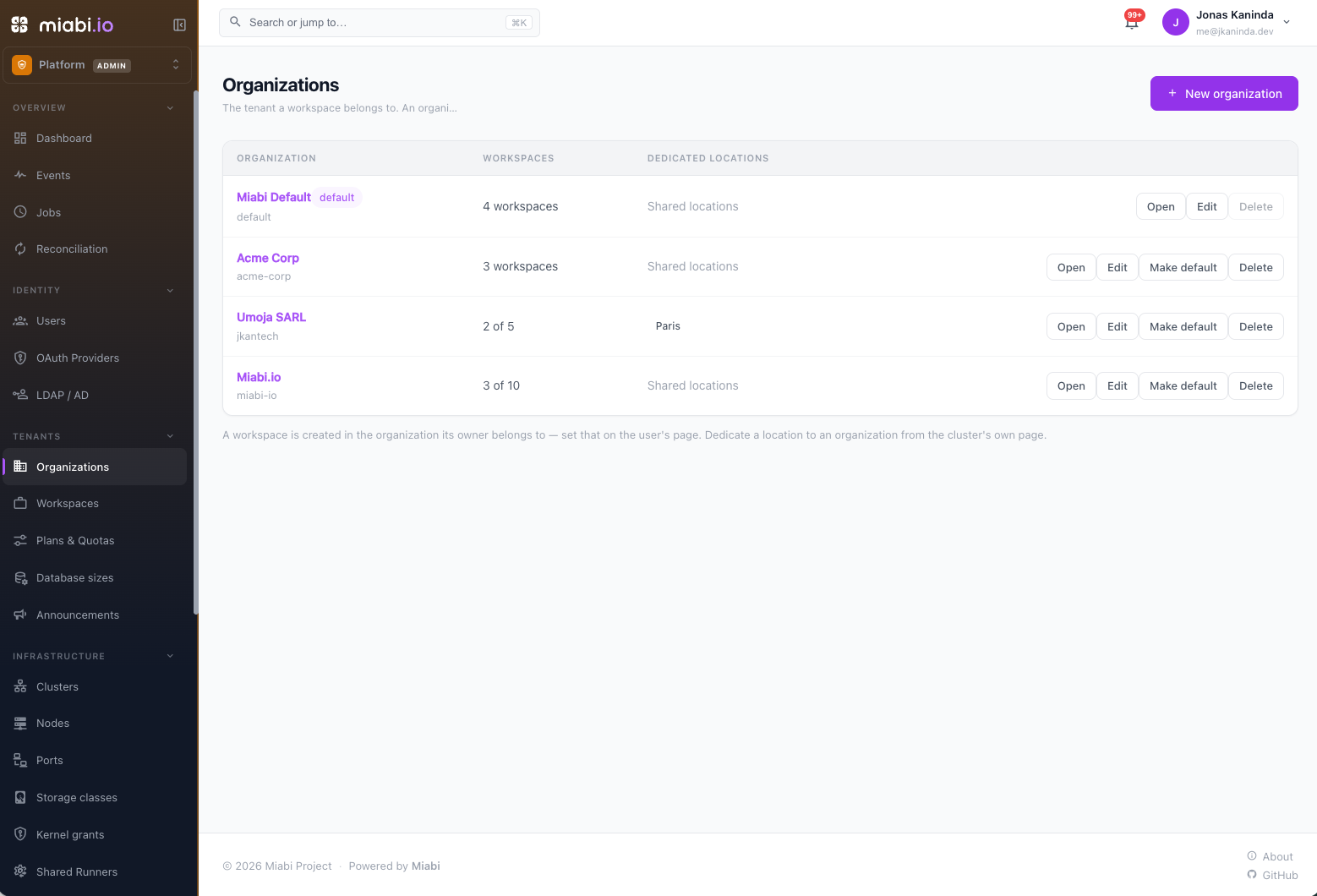Click the Kernel grants shield icon

point(20,834)
